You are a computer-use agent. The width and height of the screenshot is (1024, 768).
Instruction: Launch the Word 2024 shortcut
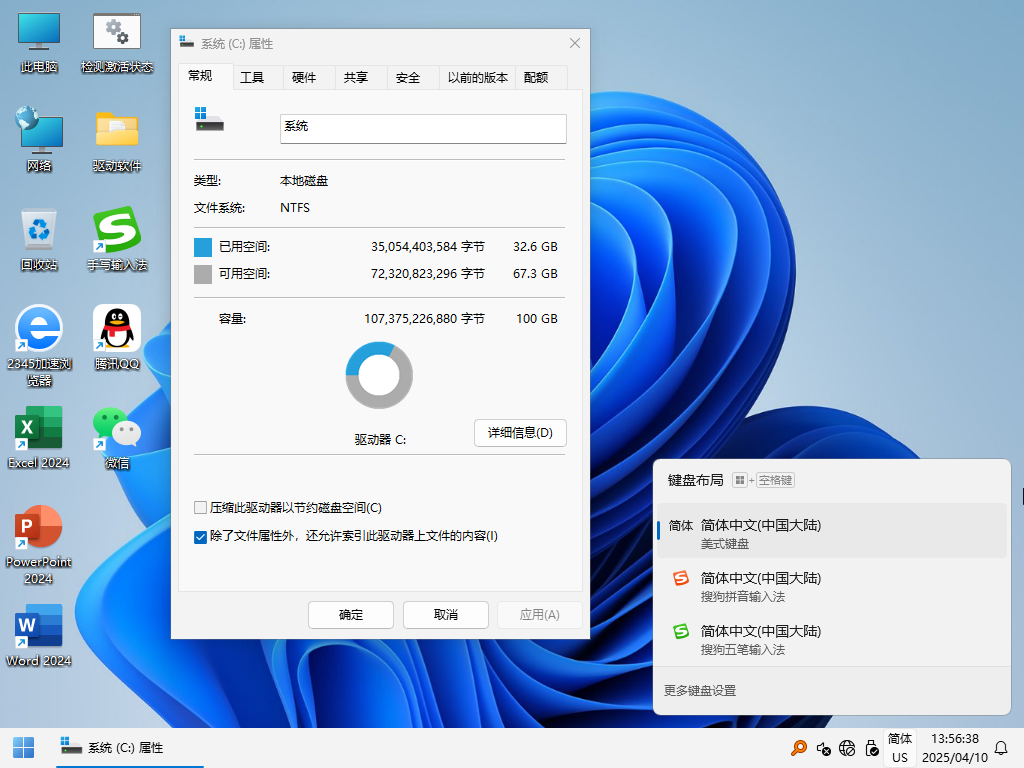tap(39, 635)
